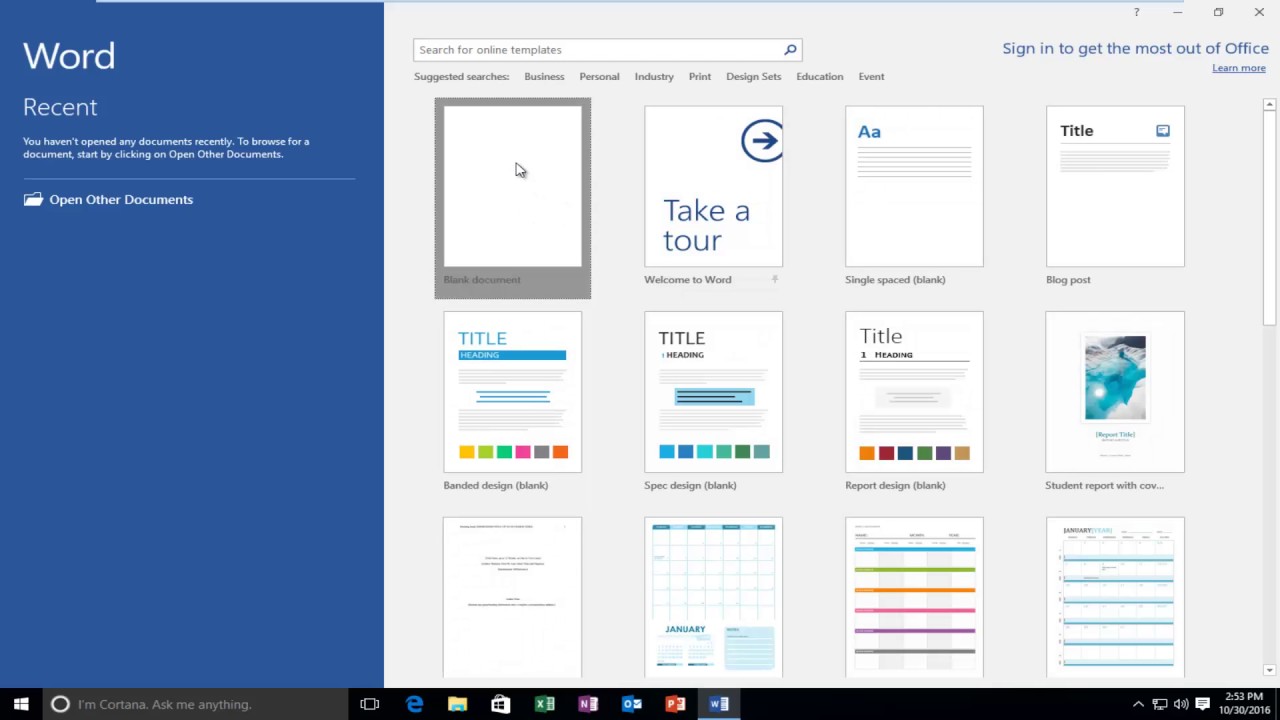This screenshot has height=720, width=1280.
Task: Click the Cortana circle icon
Action: coord(60,704)
